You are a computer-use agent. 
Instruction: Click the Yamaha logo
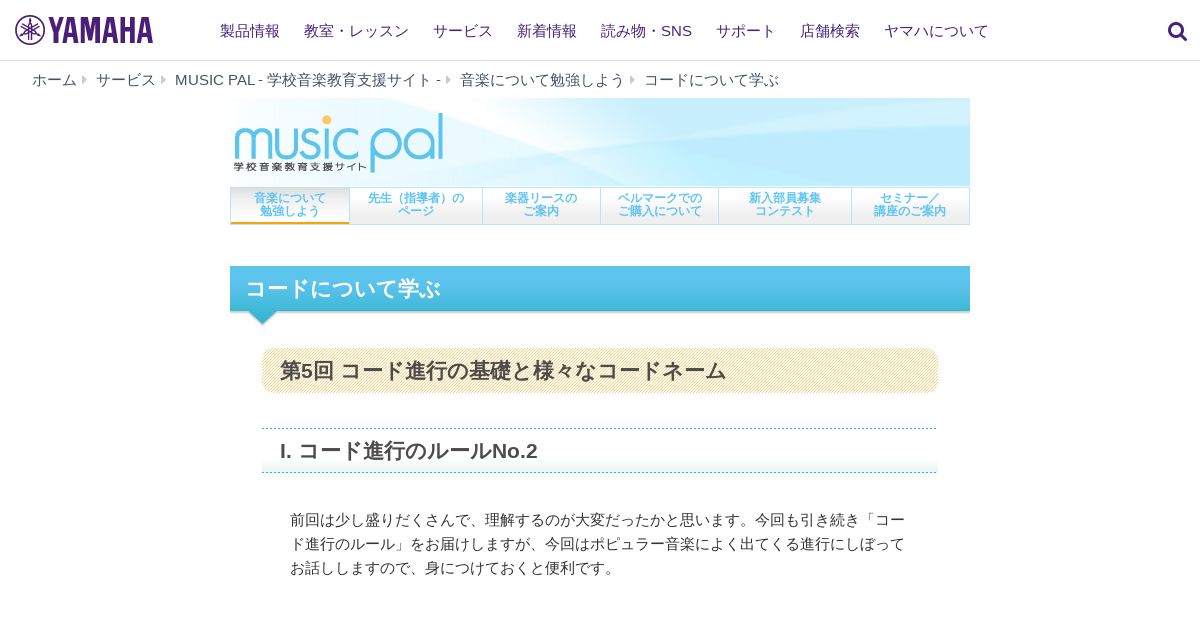pos(84,30)
